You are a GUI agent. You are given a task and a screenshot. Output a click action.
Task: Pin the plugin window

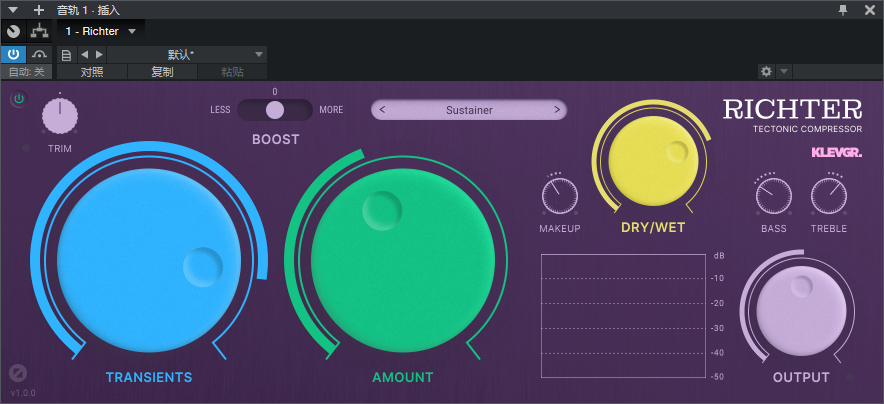(x=843, y=10)
